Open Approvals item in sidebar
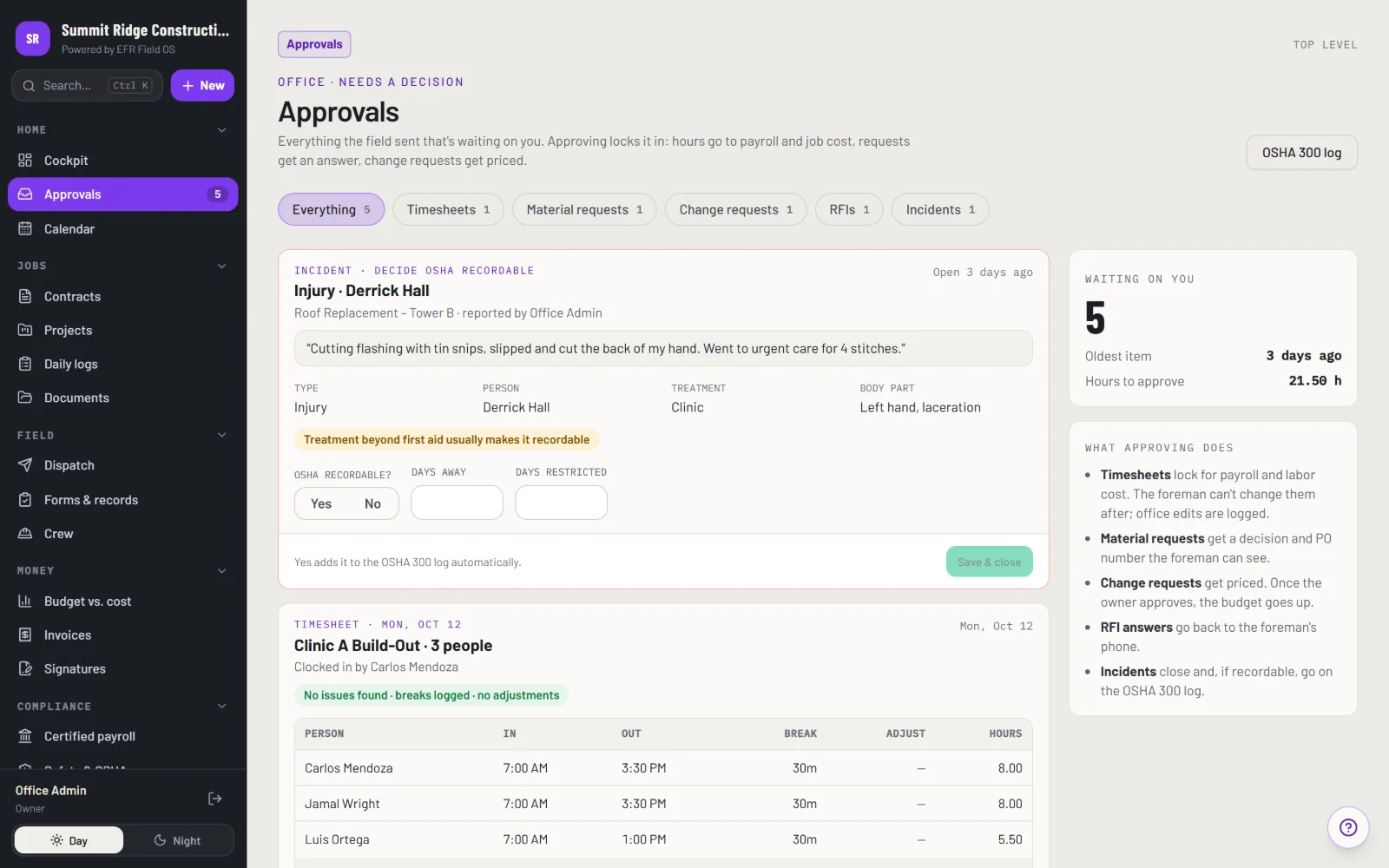 (x=122, y=194)
